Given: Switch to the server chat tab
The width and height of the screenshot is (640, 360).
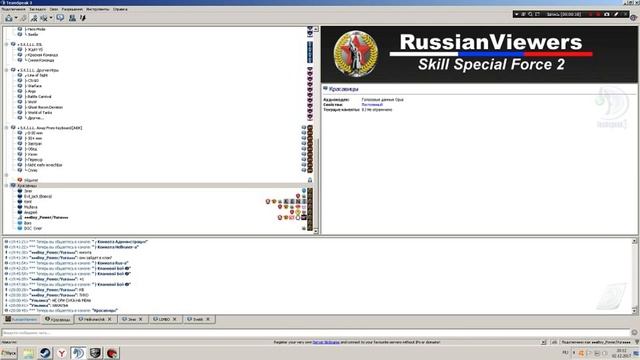Looking at the screenshot, I should (x=22, y=319).
